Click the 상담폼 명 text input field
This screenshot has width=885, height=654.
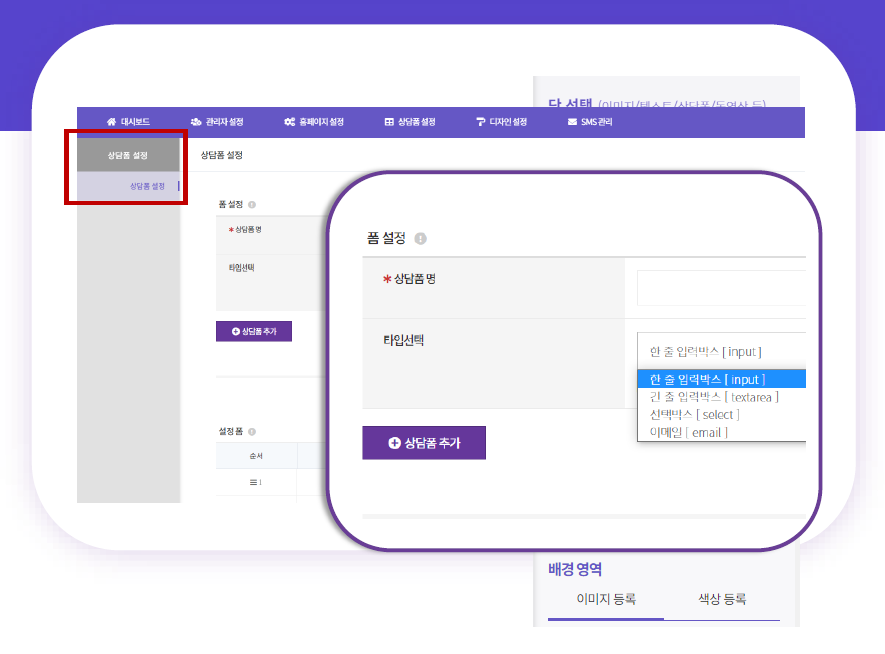pos(720,288)
